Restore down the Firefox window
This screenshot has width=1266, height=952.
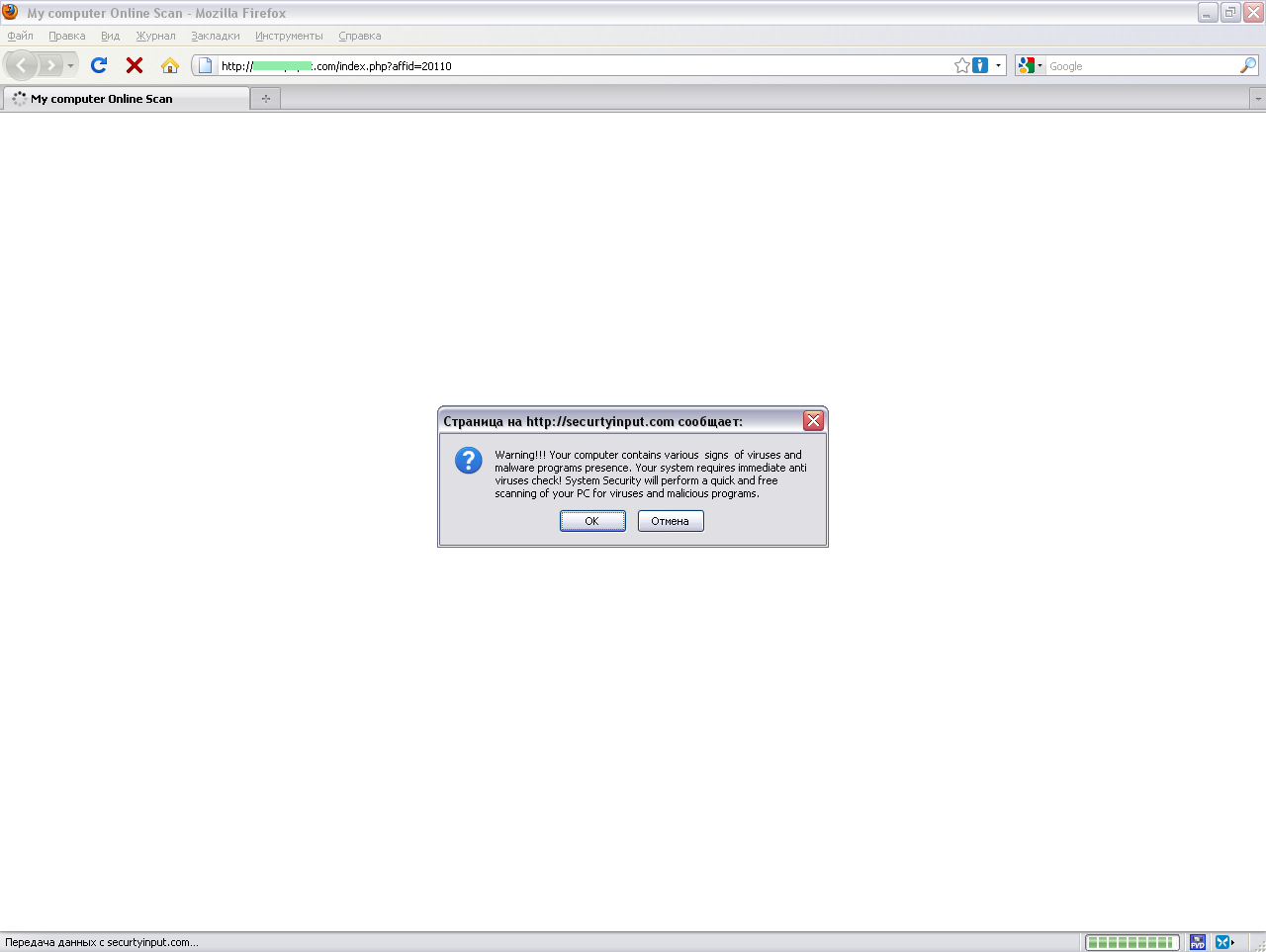click(1230, 12)
